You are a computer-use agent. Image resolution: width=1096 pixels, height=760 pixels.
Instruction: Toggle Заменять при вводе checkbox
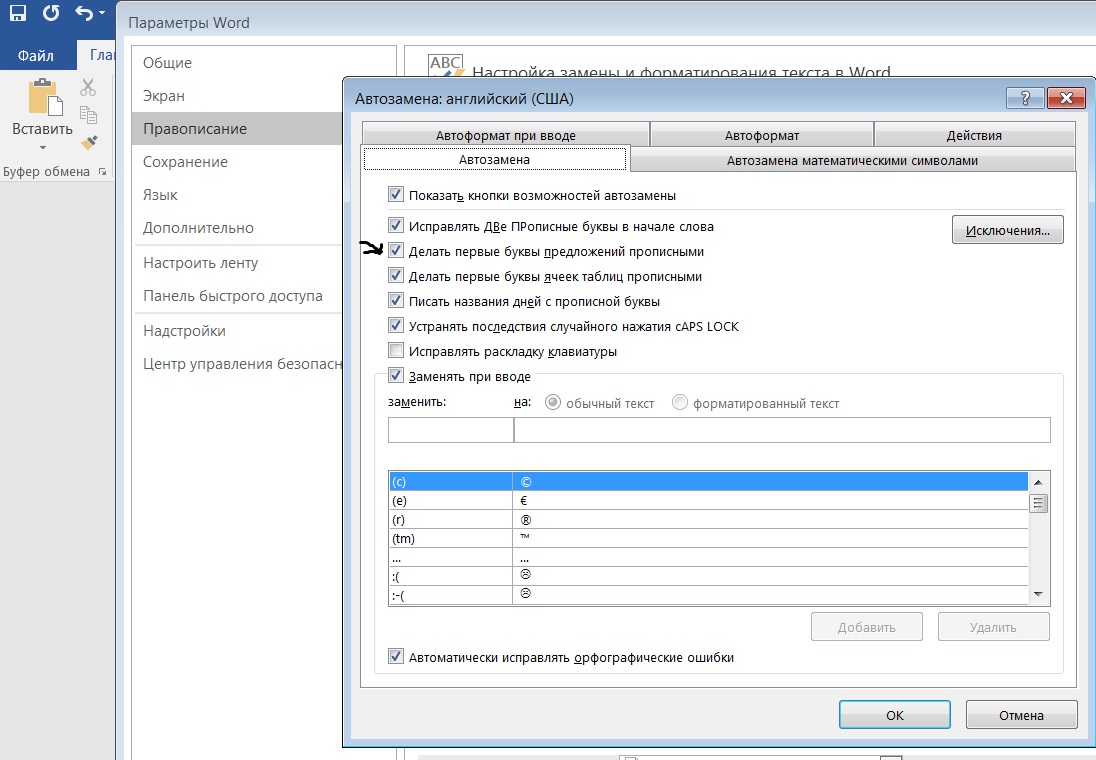coord(396,375)
